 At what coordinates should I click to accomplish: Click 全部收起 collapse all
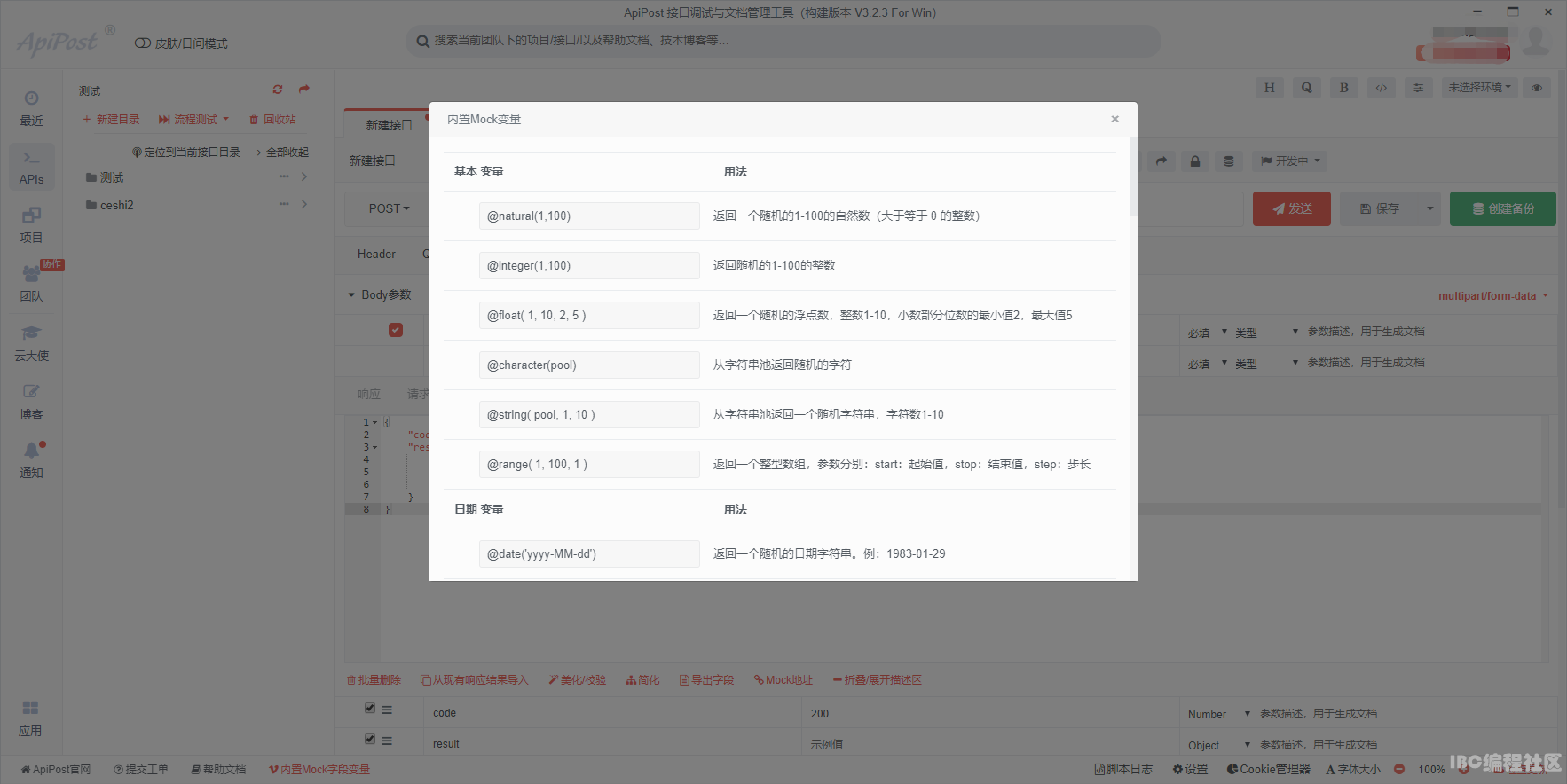283,153
